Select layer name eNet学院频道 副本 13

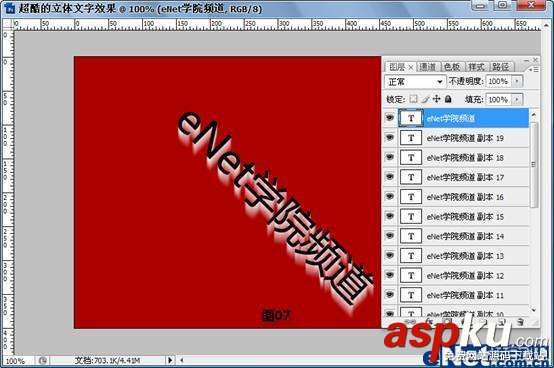point(465,256)
